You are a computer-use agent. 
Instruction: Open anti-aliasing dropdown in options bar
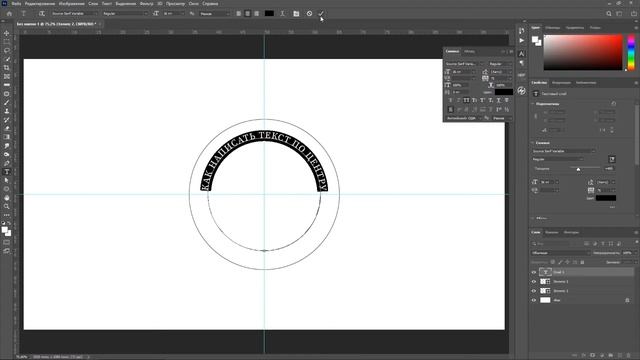[215, 13]
